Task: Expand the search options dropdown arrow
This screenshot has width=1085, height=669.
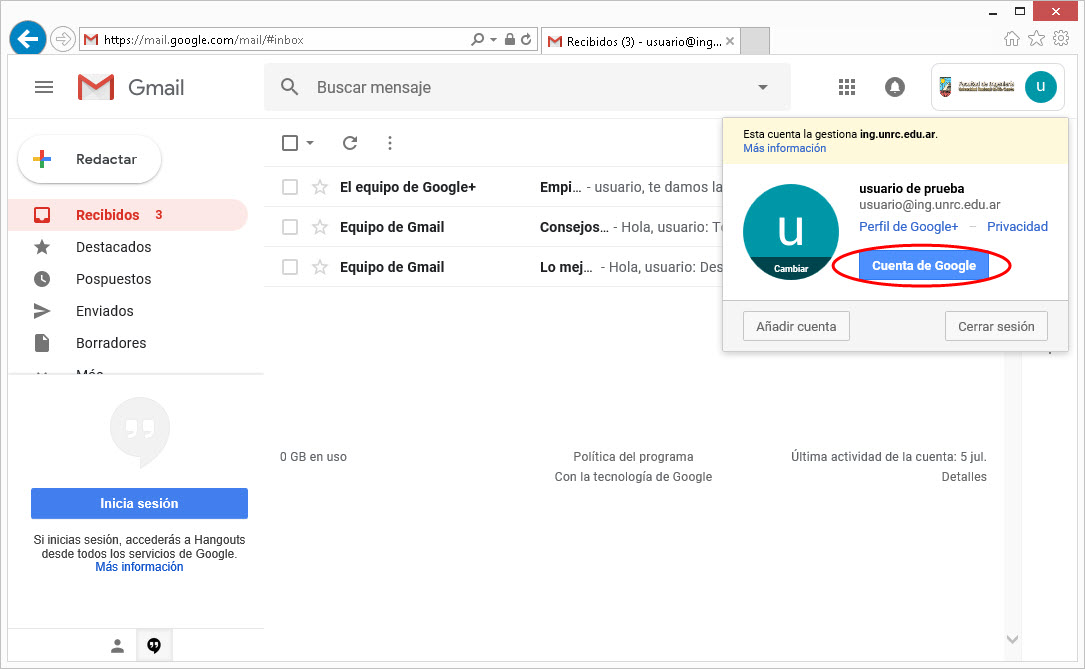Action: (x=763, y=87)
